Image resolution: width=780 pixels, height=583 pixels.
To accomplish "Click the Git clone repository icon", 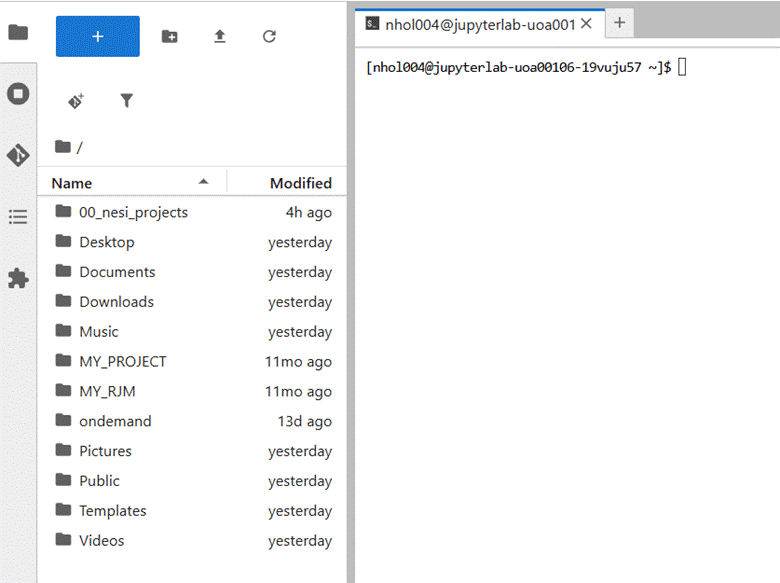I will click(x=76, y=101).
